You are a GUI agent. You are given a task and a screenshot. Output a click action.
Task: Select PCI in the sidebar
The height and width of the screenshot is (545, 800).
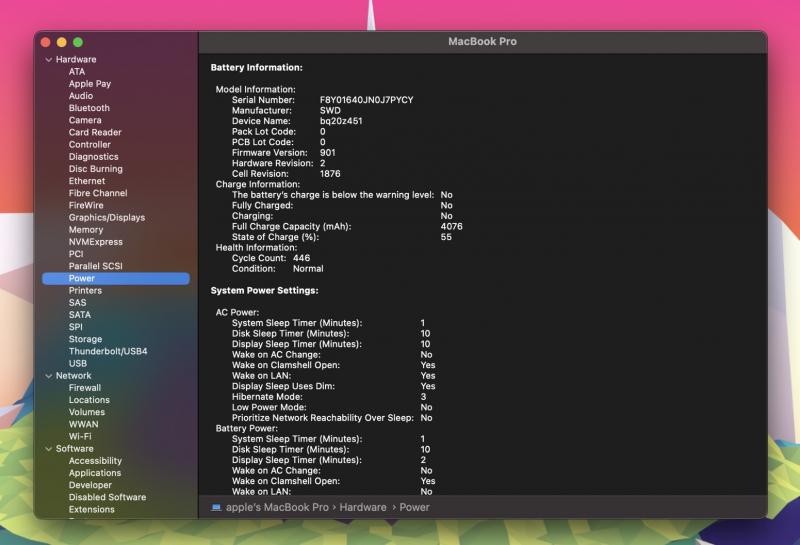(76, 254)
